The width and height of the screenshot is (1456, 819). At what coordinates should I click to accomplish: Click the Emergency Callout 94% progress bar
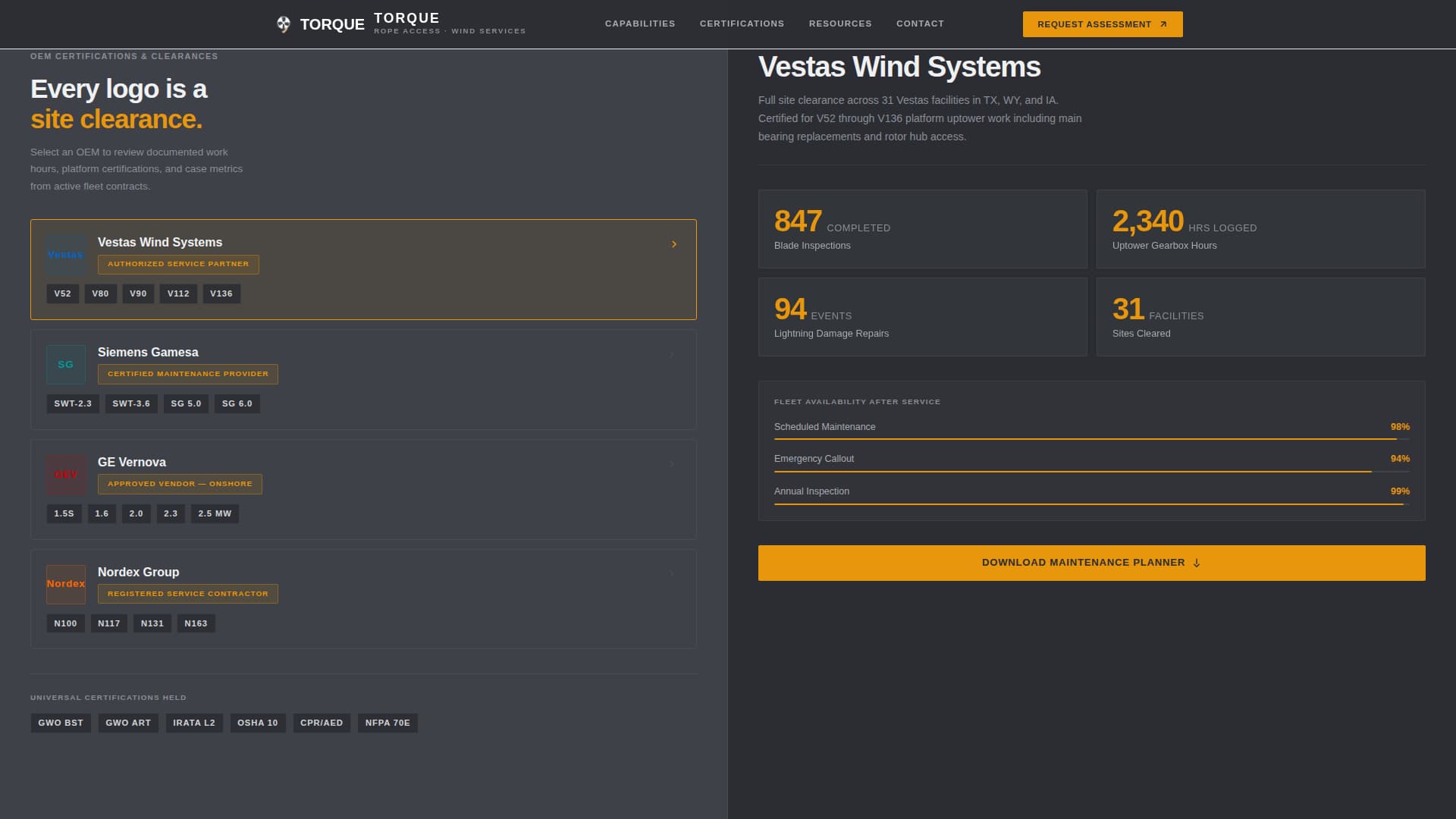click(1092, 471)
